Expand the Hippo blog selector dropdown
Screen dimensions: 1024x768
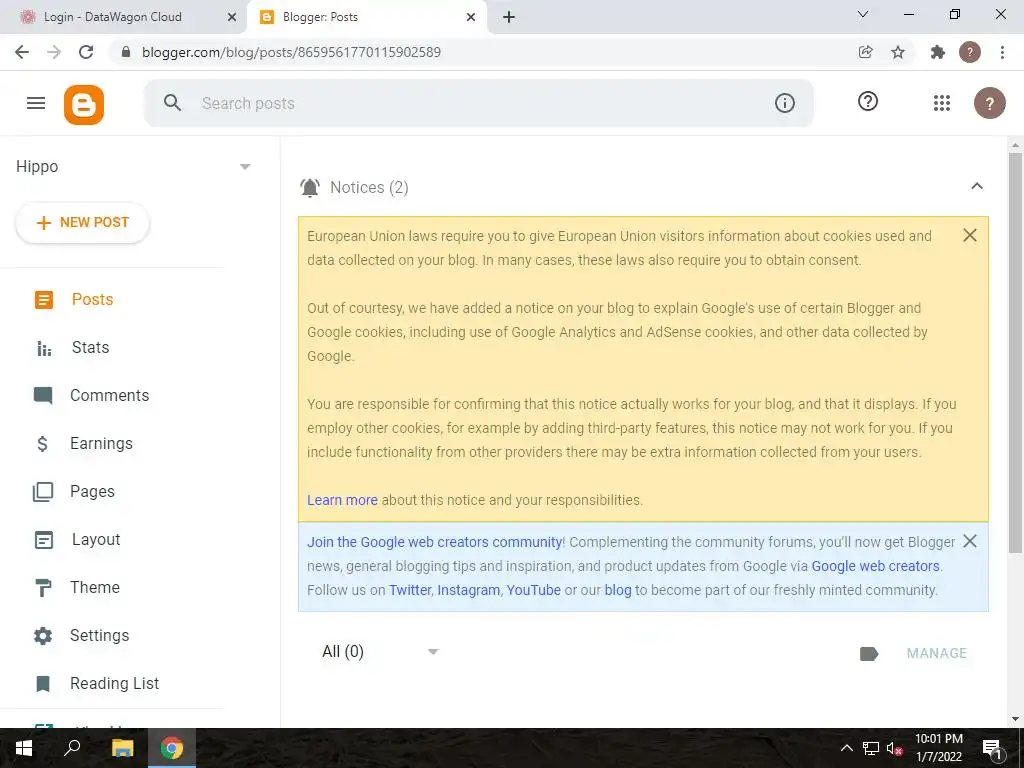coord(246,167)
